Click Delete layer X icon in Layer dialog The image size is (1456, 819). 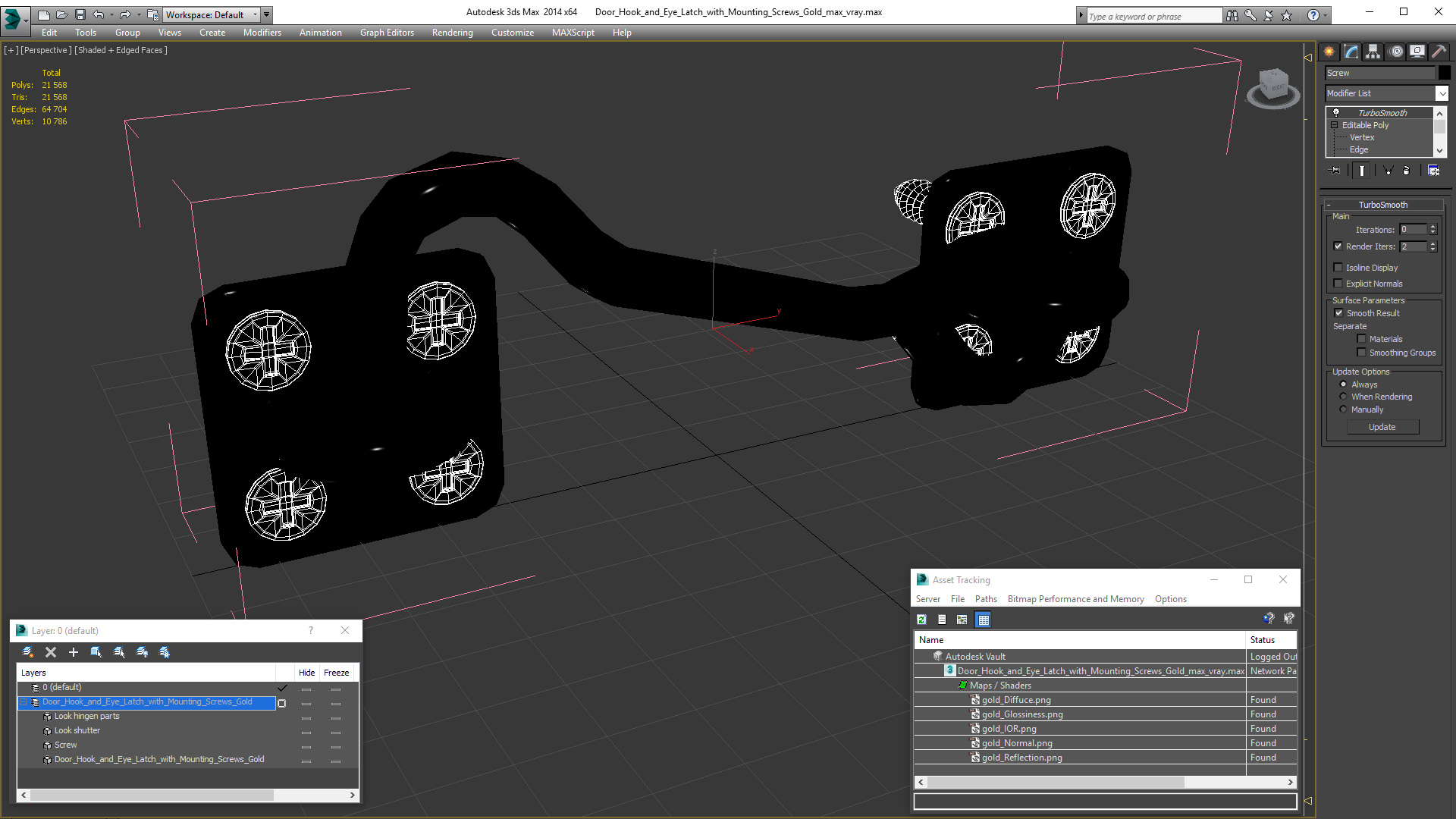(x=51, y=652)
